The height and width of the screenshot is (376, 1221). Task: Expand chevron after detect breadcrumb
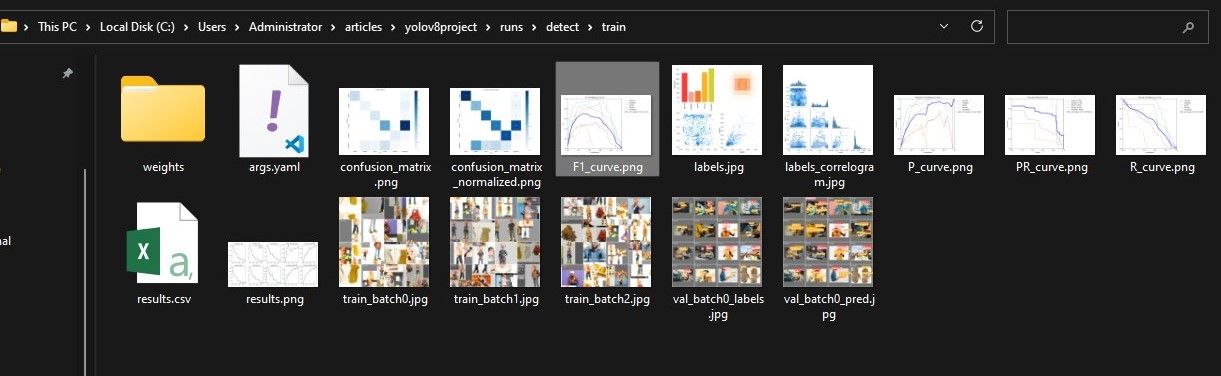click(x=591, y=27)
